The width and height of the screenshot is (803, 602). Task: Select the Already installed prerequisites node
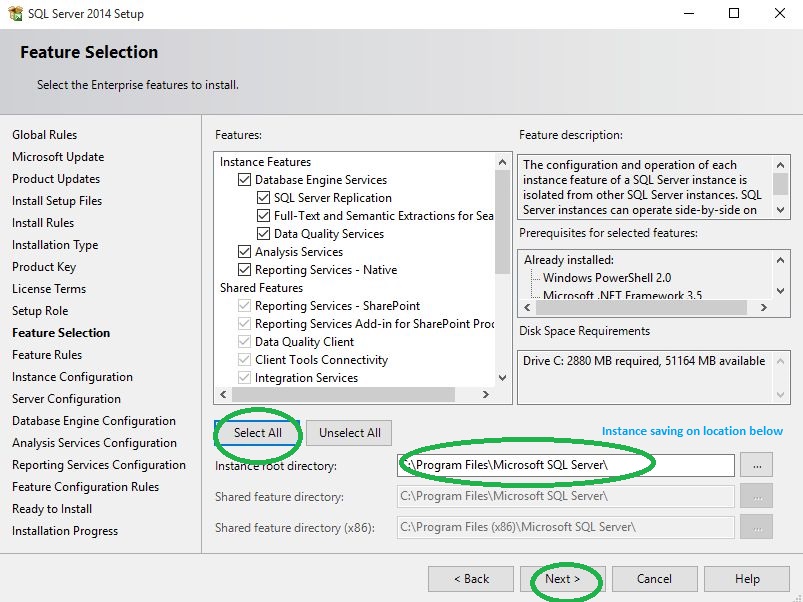(568, 260)
